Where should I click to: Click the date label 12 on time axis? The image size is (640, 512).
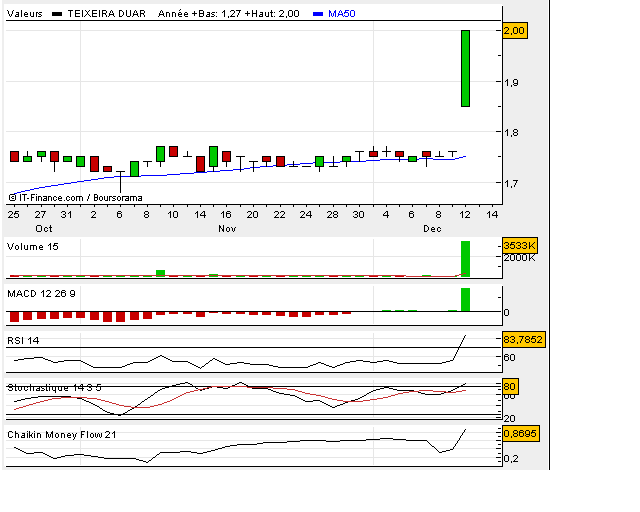[x=465, y=214]
